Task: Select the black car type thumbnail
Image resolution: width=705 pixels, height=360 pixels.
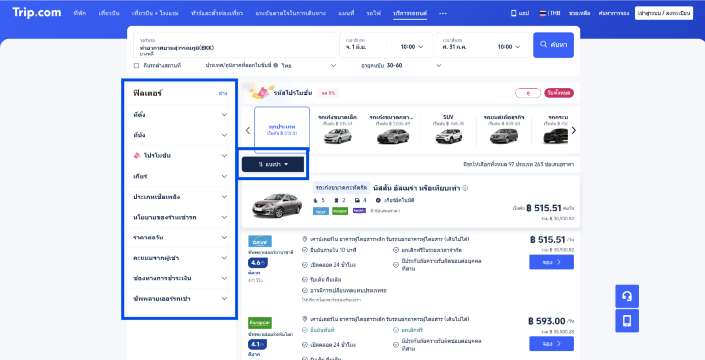Action: [555, 135]
